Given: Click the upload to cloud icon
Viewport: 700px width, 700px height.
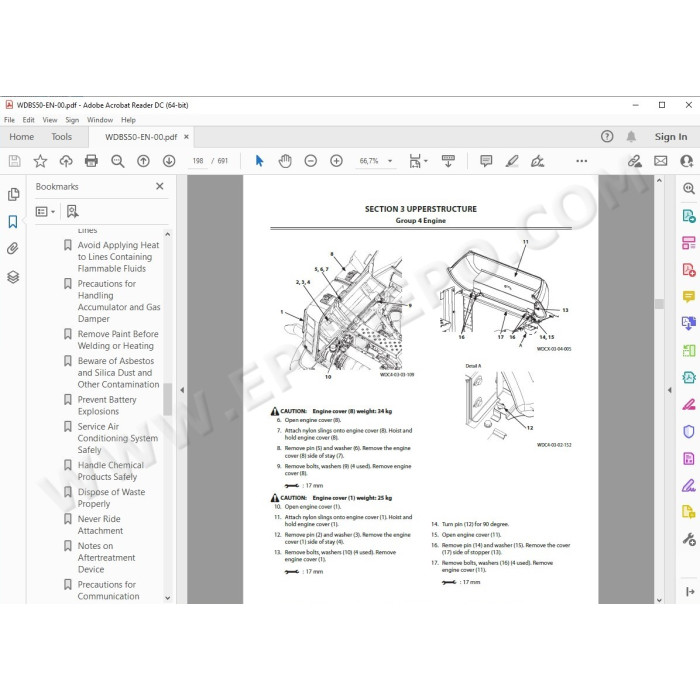Looking at the screenshot, I should tap(66, 161).
